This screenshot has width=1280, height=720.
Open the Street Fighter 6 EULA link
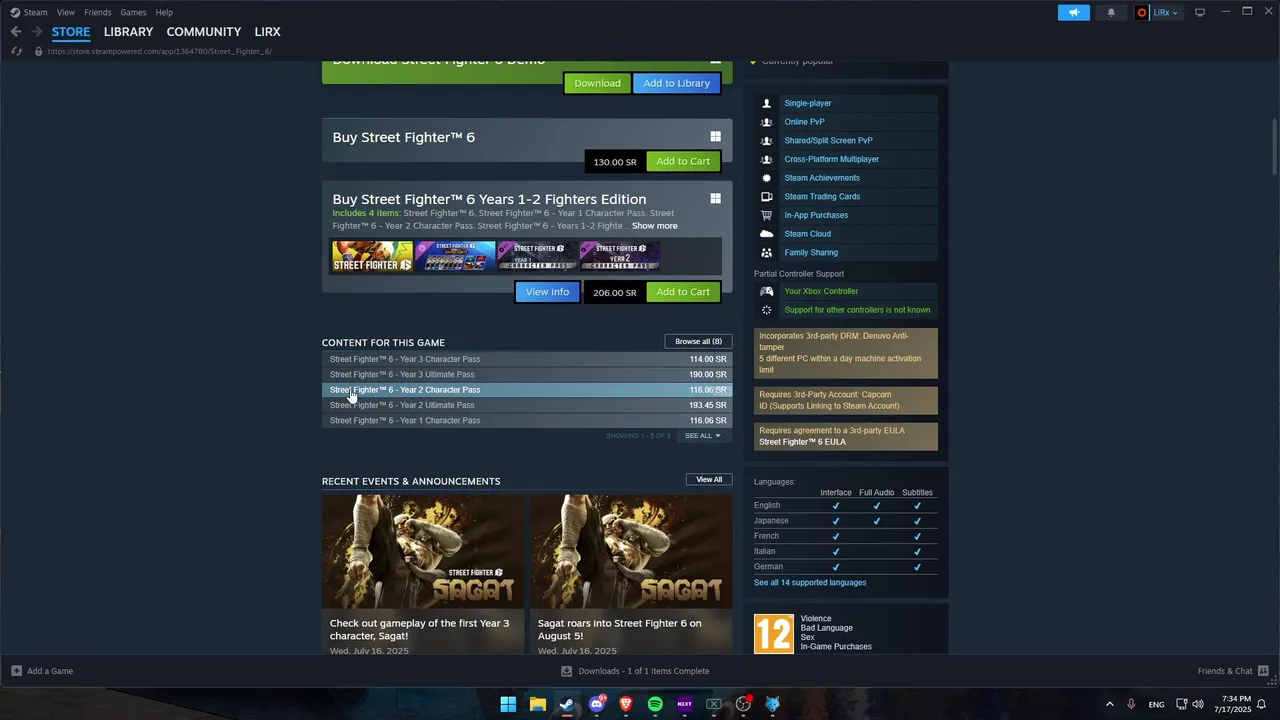[802, 442]
